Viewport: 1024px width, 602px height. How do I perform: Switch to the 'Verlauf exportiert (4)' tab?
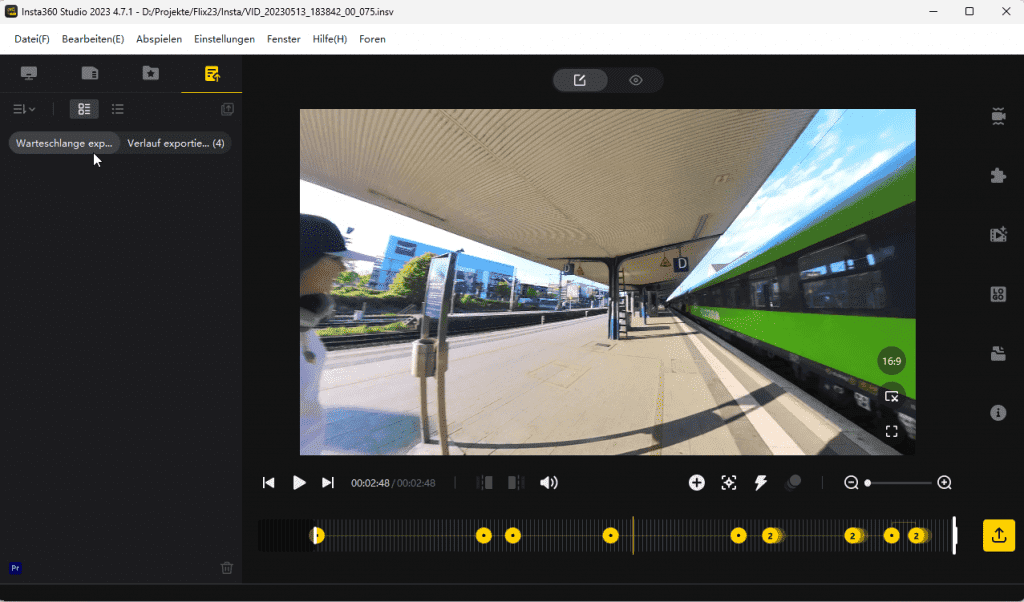[176, 143]
